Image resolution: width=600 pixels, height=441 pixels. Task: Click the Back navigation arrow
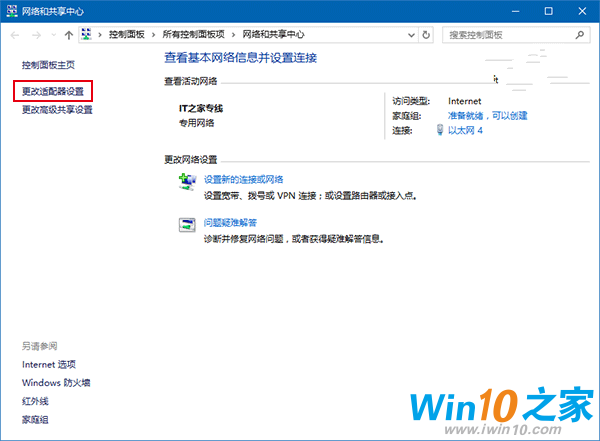(15, 35)
